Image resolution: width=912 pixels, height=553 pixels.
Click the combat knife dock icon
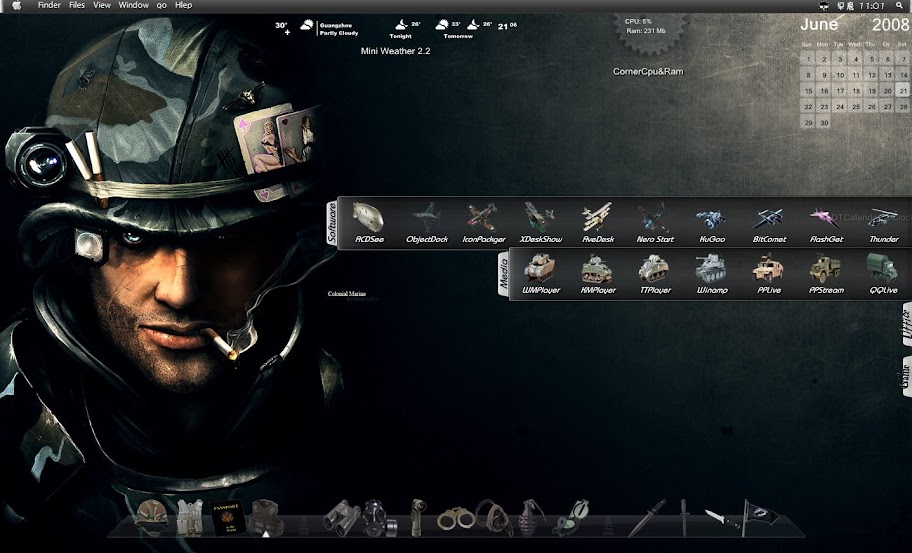click(x=646, y=518)
